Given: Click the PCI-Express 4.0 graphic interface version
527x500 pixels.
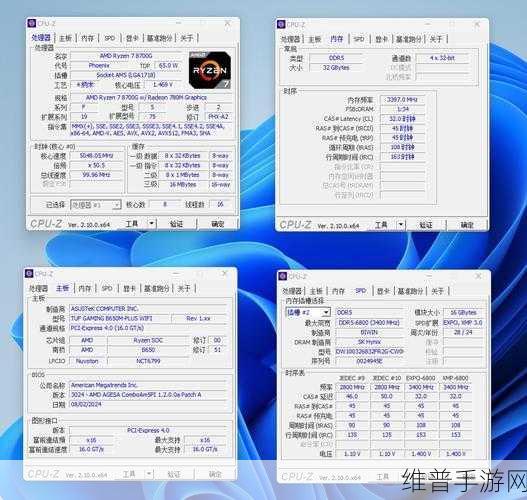Looking at the screenshot, I should tap(148, 430).
